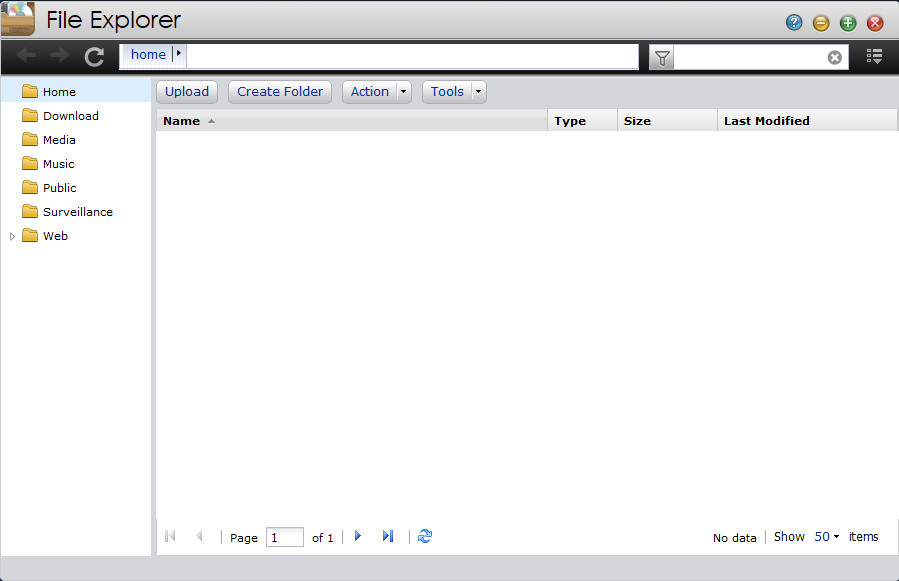
Task: Click the blue help question mark icon
Action: coord(794,23)
